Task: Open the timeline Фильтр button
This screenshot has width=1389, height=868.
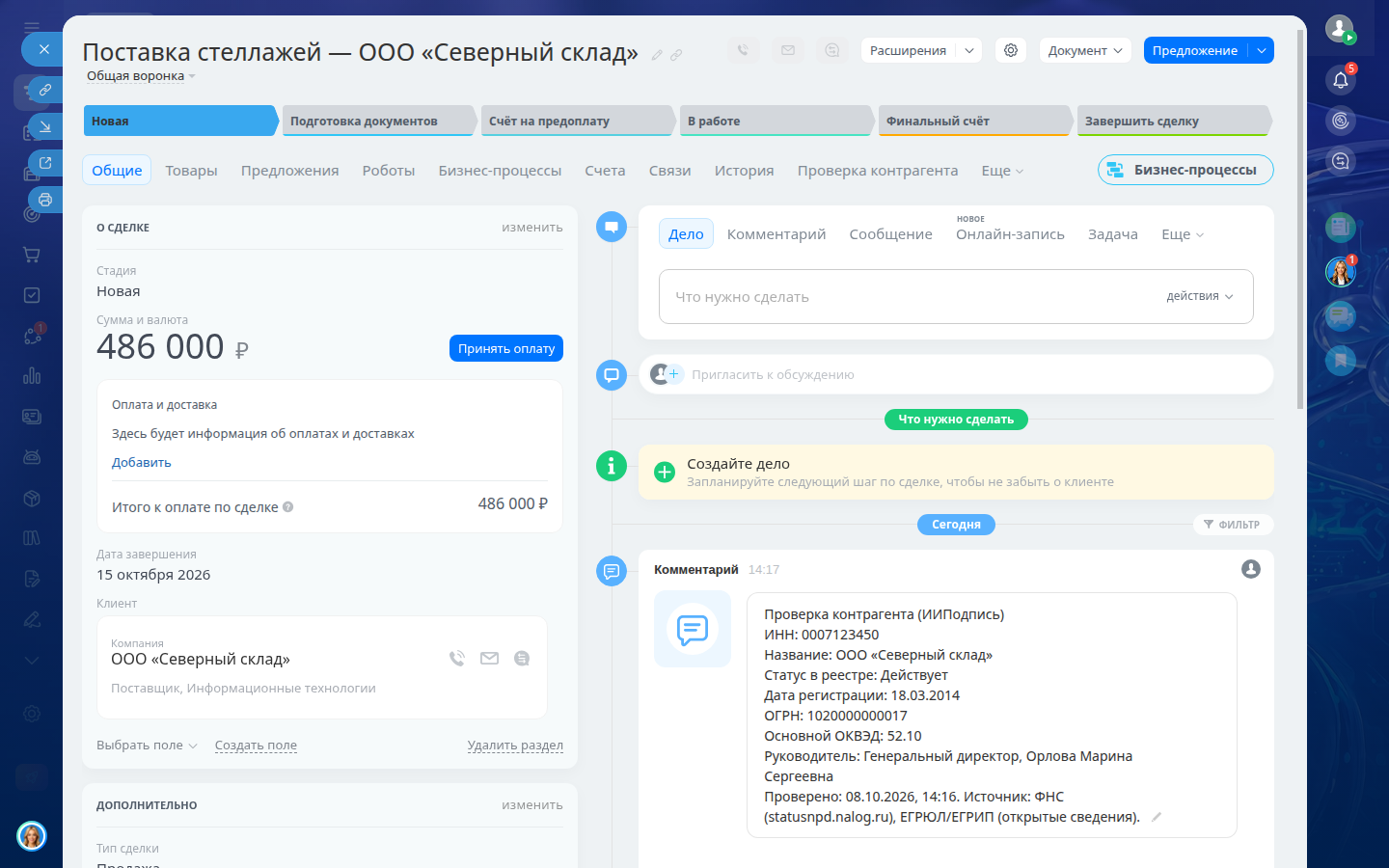Action: 1233,525
